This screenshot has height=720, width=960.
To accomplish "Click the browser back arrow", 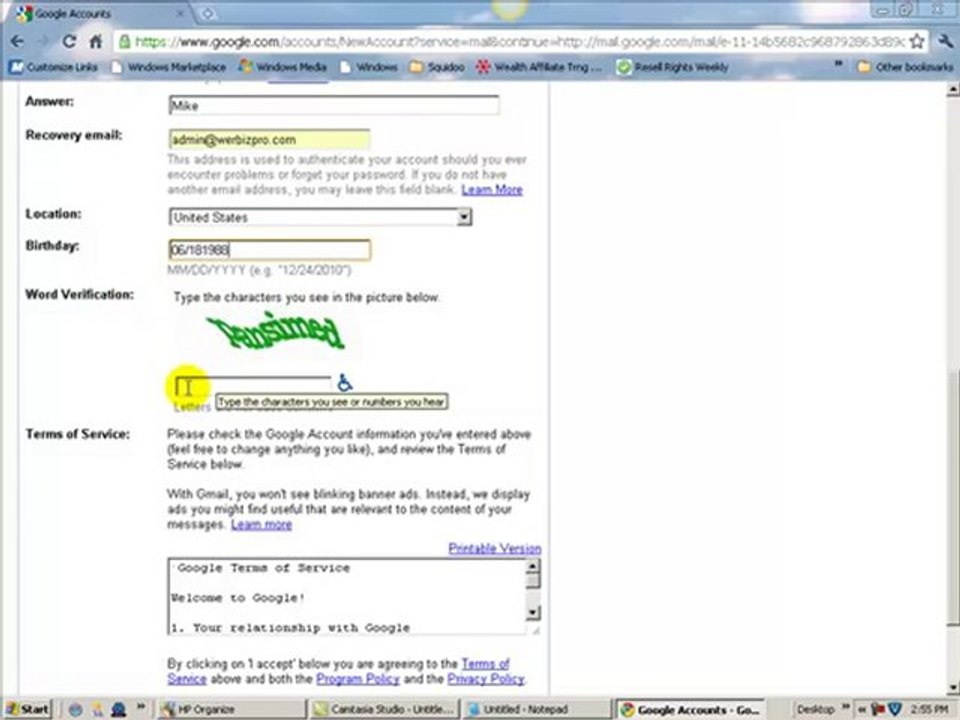I will 17,42.
